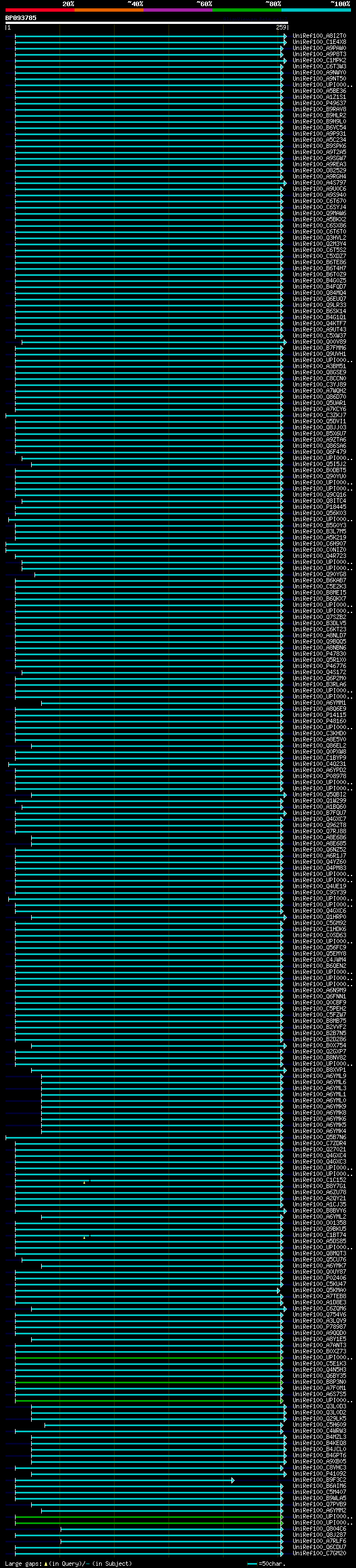Screen dimensions: 356x1568
Task: Open hit UniRef100_Q9MAW6
Action: (x=319, y=214)
